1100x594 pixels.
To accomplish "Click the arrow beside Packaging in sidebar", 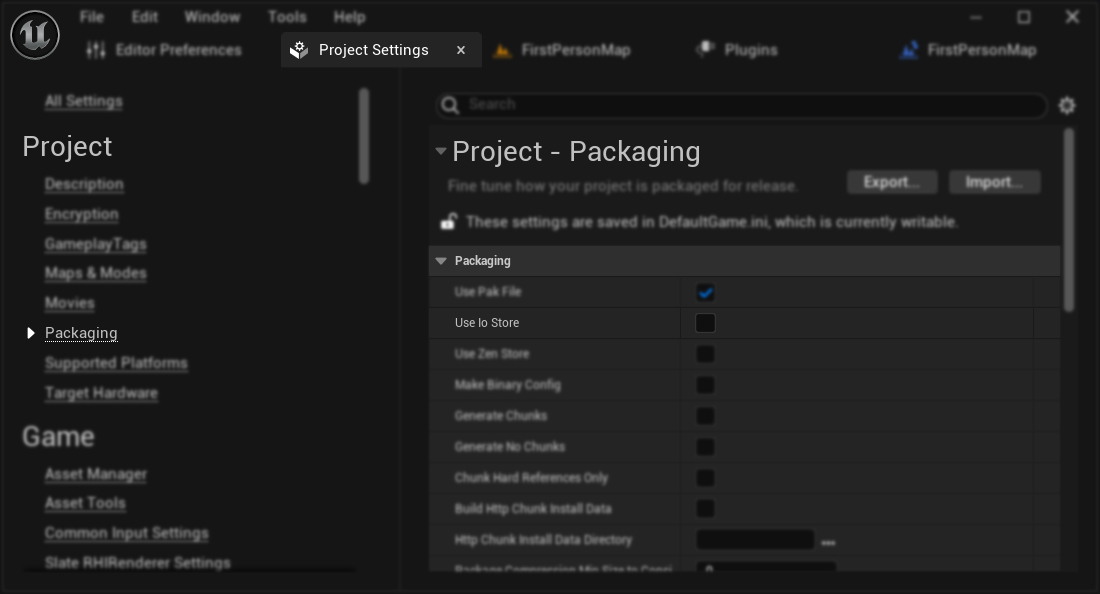I will tap(30, 333).
